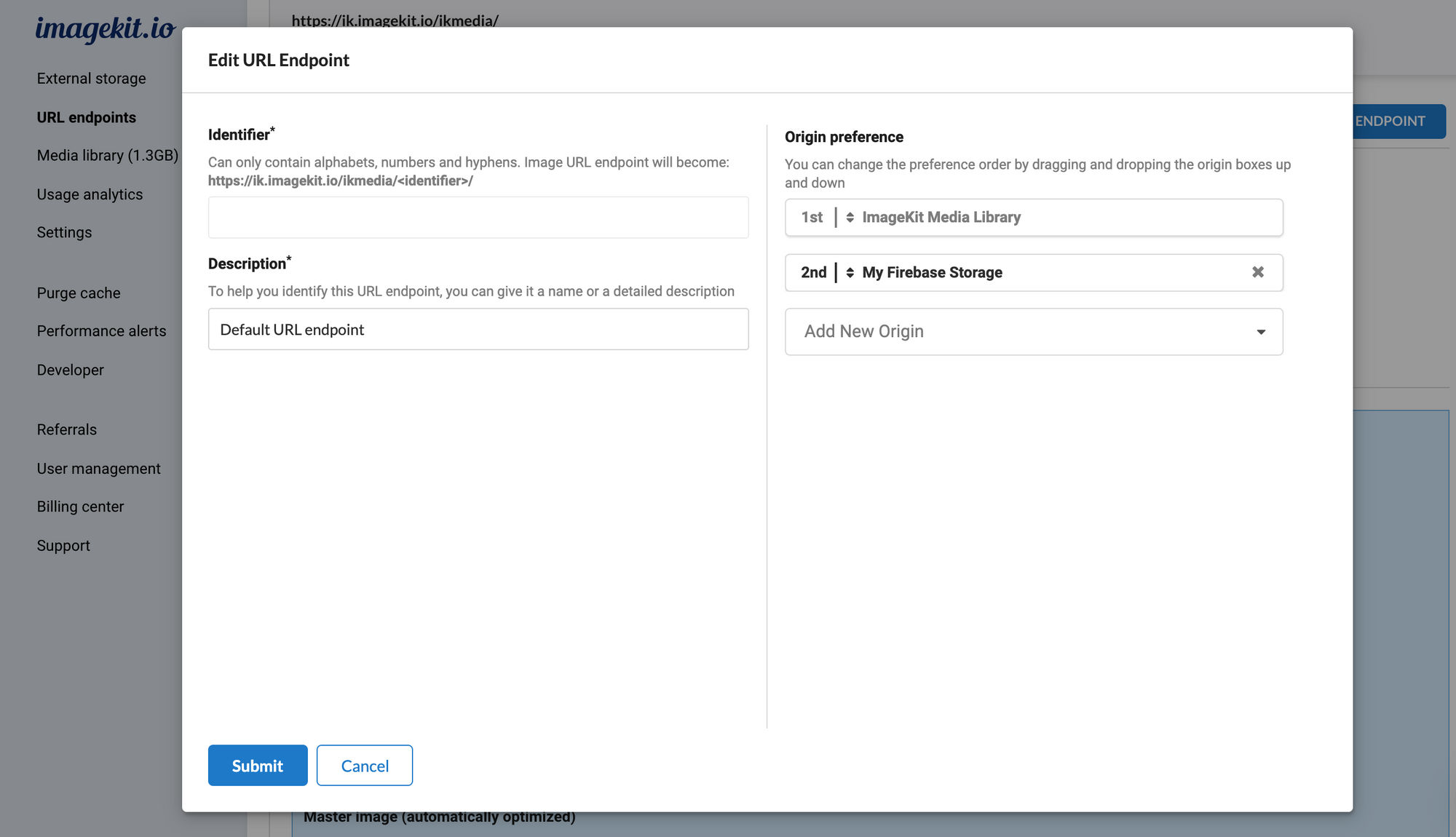Open the Add New Origin selector
This screenshot has width=1456, height=837.
(x=1034, y=332)
